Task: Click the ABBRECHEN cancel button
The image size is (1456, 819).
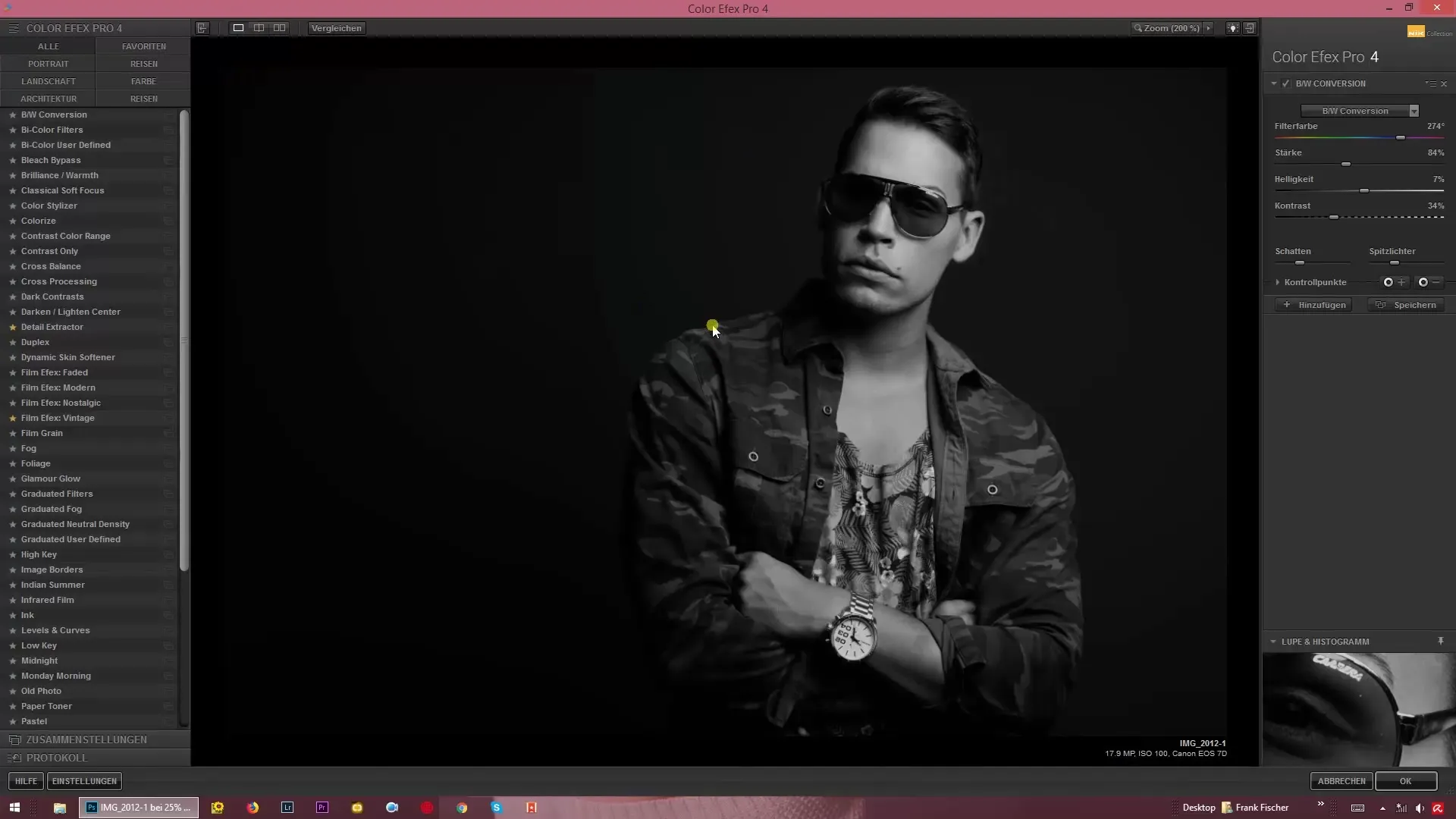Action: click(x=1341, y=781)
